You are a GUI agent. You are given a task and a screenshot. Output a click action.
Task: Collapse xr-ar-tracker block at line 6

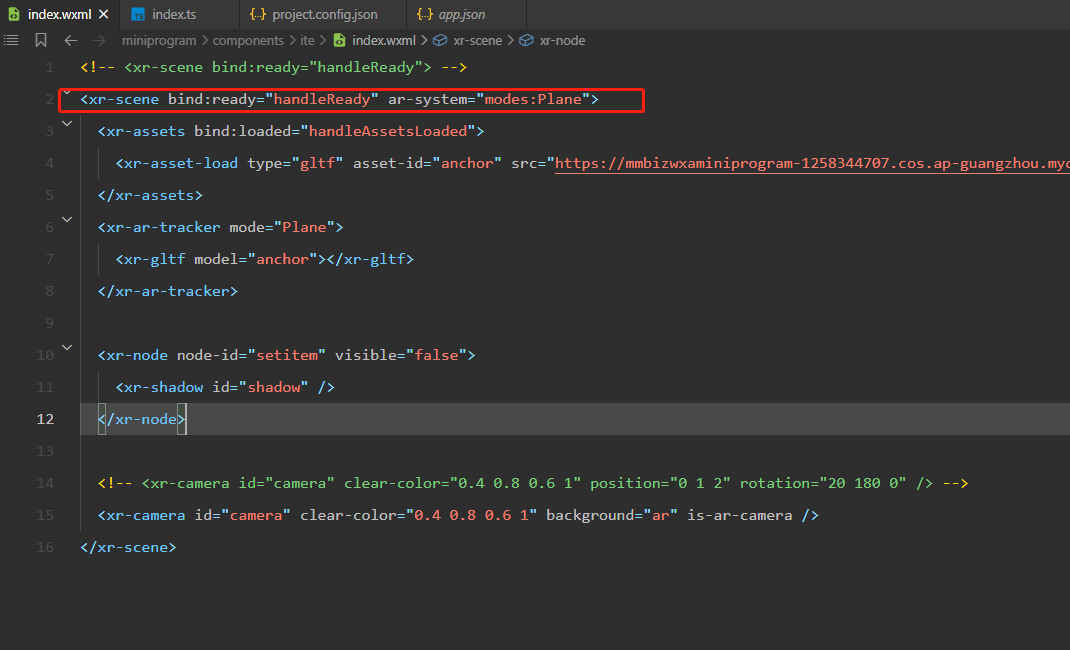(67, 220)
